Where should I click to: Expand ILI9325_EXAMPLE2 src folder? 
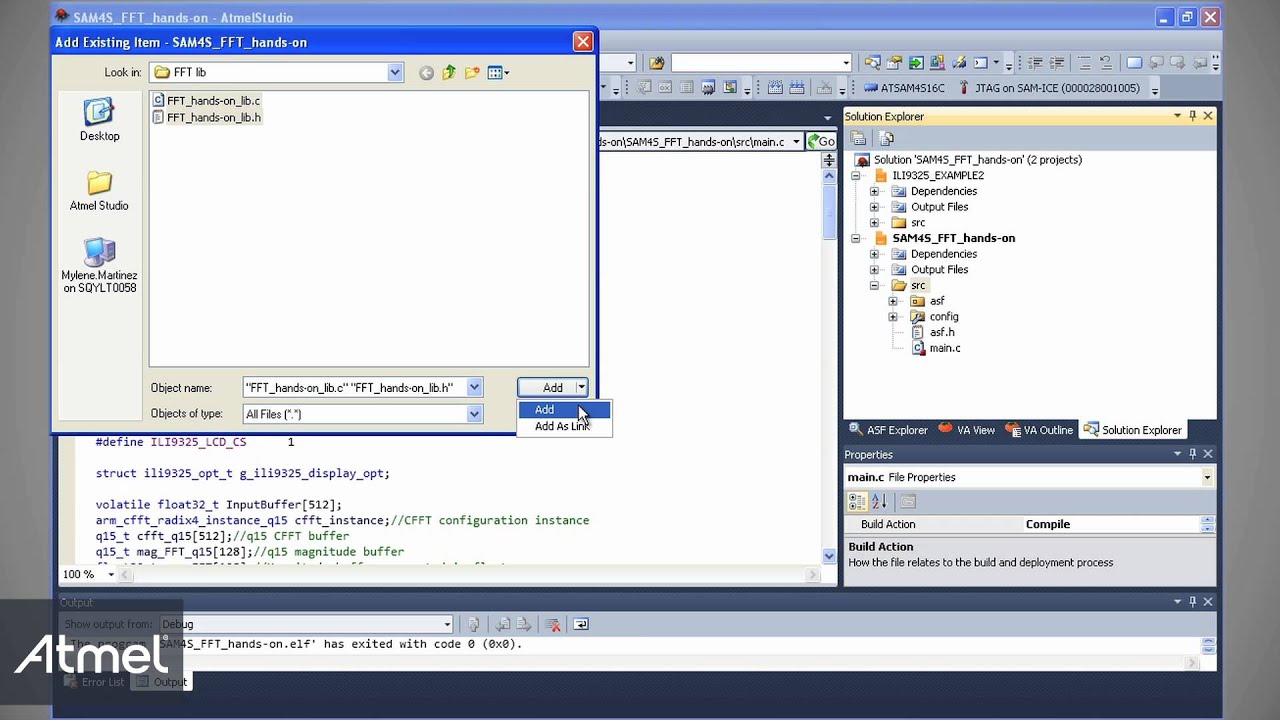[x=874, y=223]
